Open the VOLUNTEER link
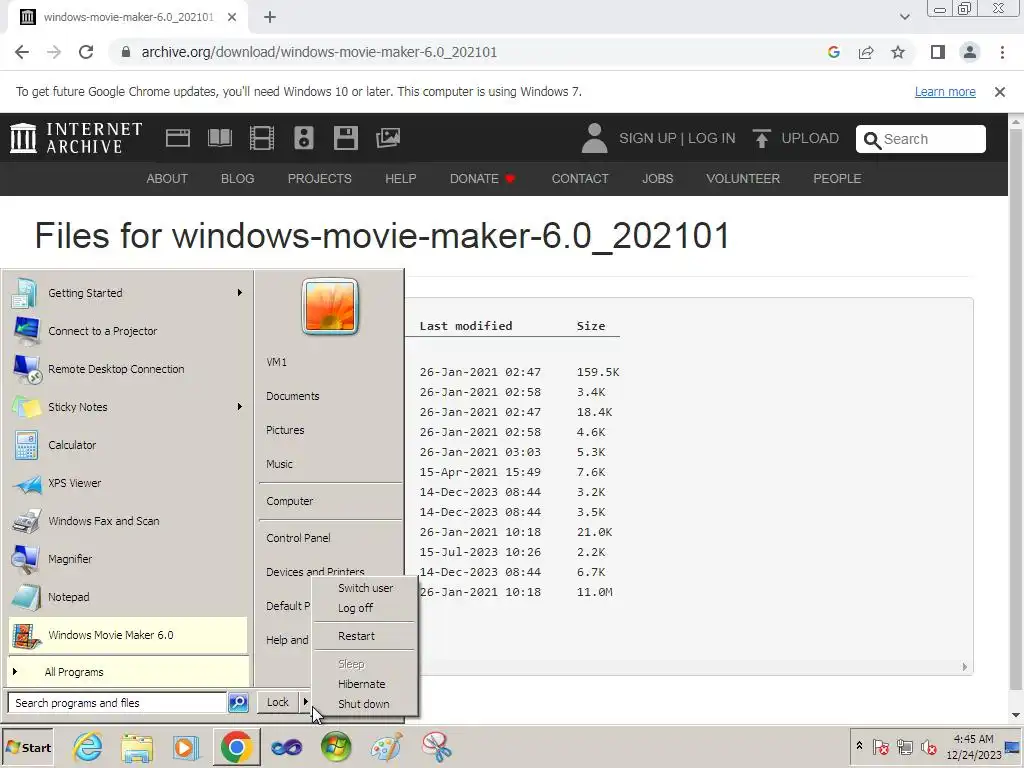Viewport: 1024px width, 768px height. 743,178
